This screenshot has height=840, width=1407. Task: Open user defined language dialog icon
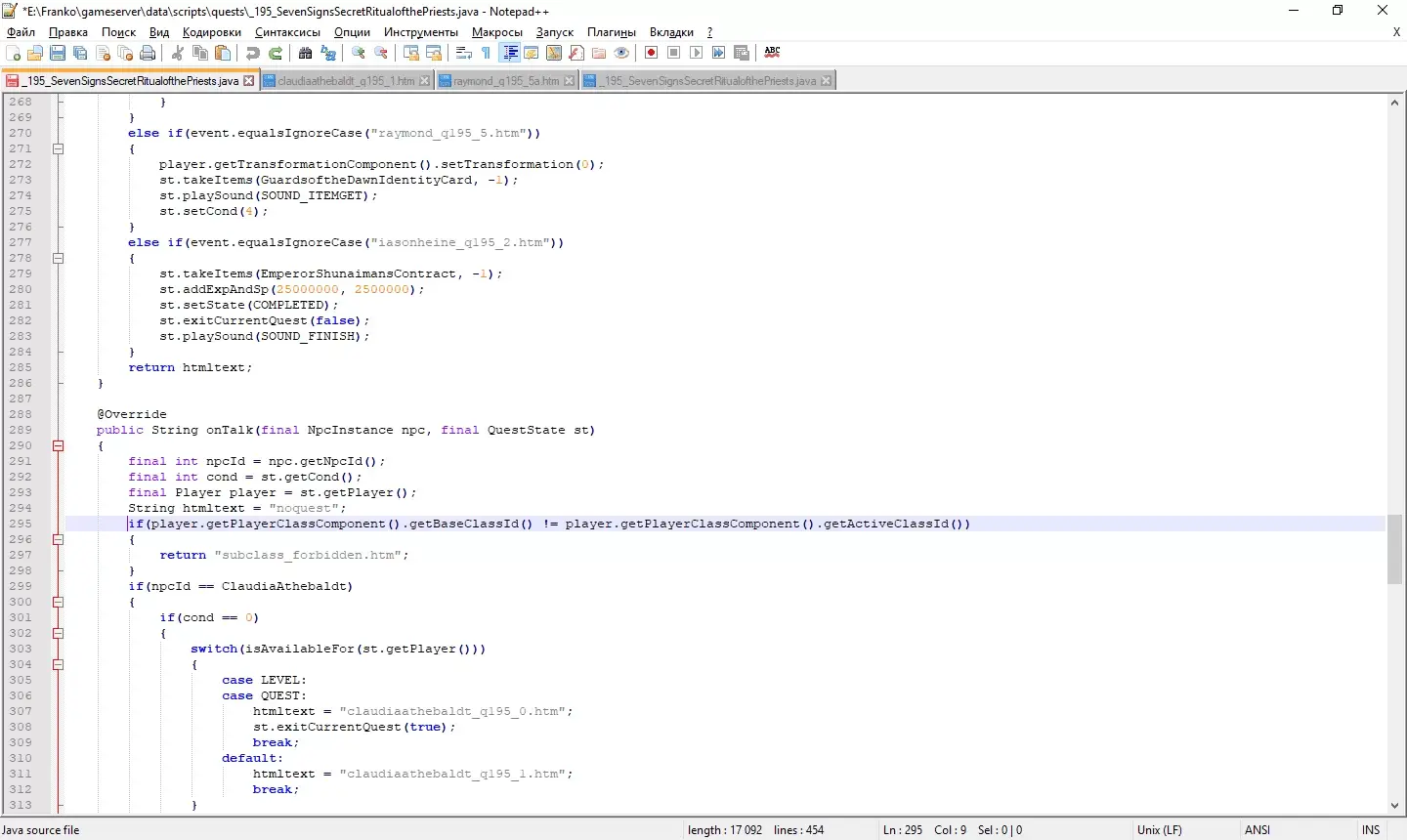(x=532, y=53)
